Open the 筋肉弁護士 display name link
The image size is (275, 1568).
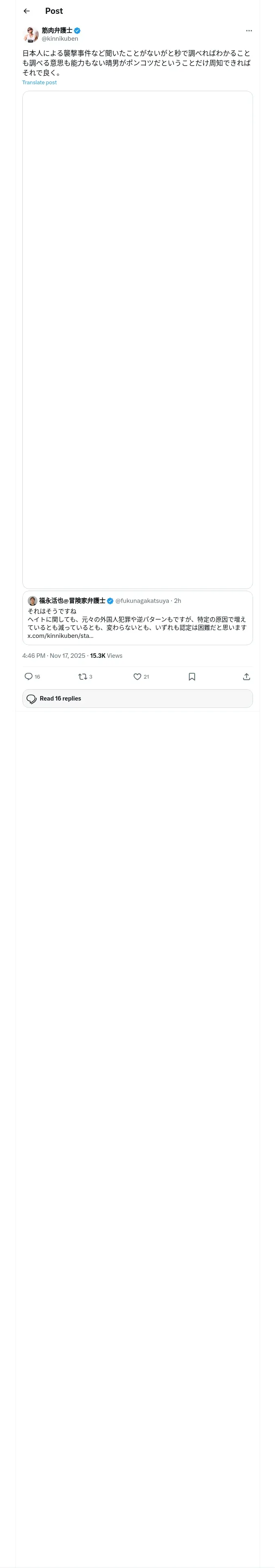[x=57, y=31]
